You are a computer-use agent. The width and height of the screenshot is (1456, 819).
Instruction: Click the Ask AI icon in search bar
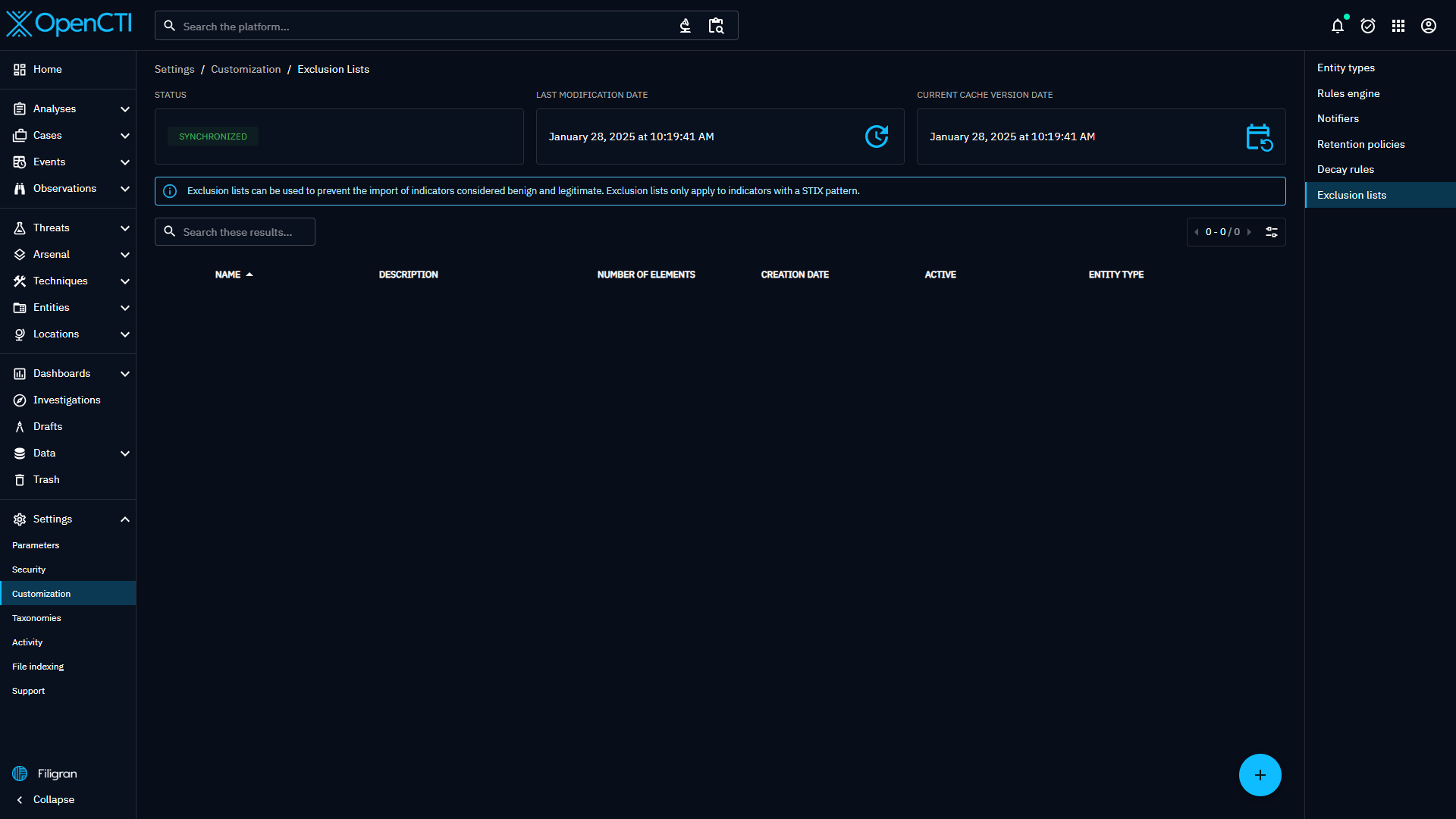click(x=685, y=27)
